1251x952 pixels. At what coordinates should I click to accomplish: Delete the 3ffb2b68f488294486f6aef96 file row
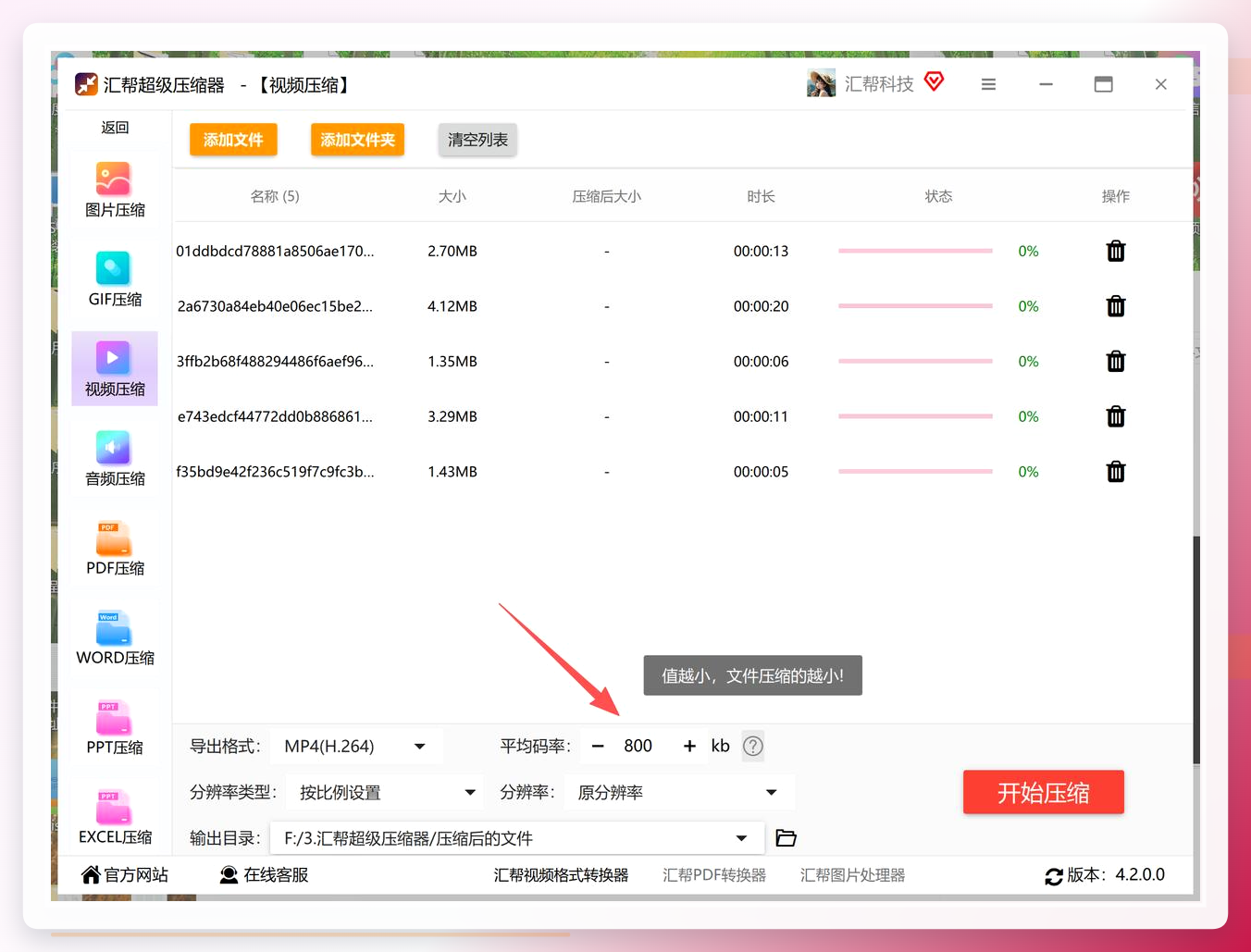tap(1116, 361)
